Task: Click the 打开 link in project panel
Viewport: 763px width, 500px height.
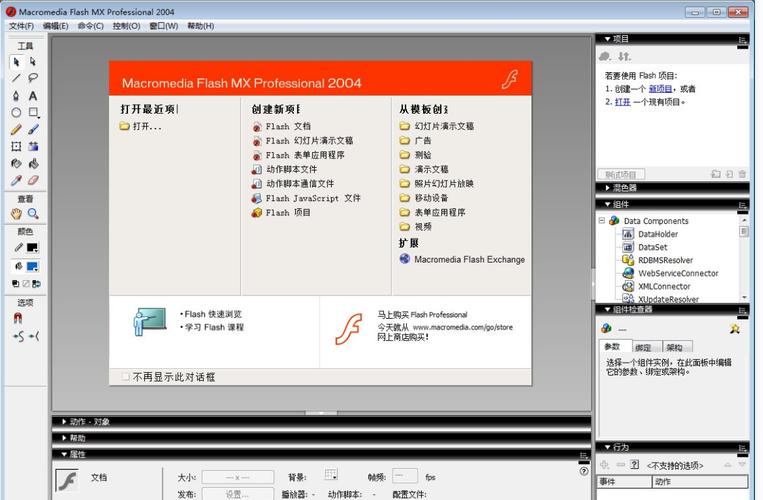Action: coord(623,102)
